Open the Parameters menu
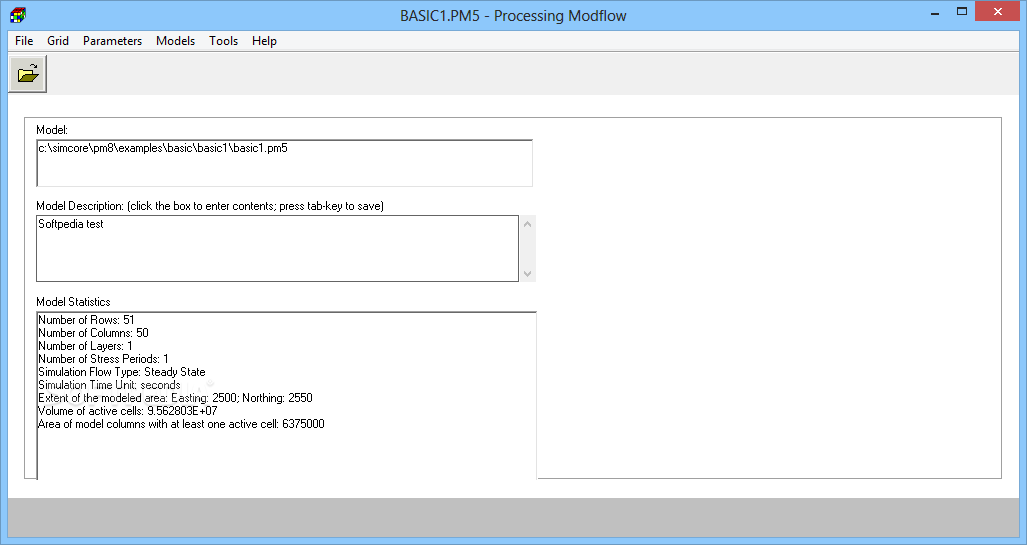1027x545 pixels. (113, 41)
